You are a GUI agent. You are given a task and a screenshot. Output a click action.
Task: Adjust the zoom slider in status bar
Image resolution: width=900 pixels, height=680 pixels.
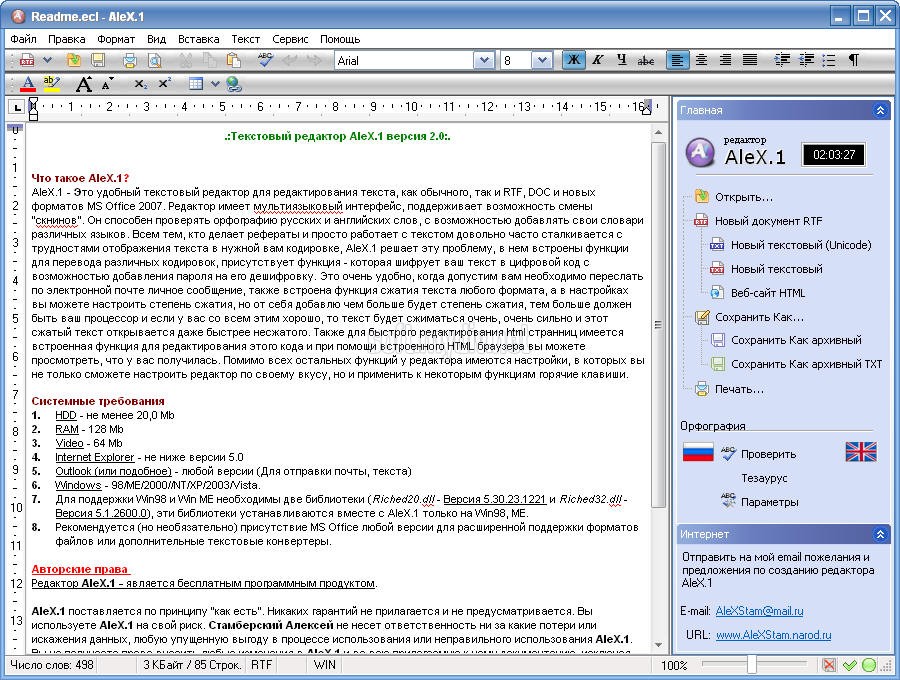pyautogui.click(x=751, y=665)
